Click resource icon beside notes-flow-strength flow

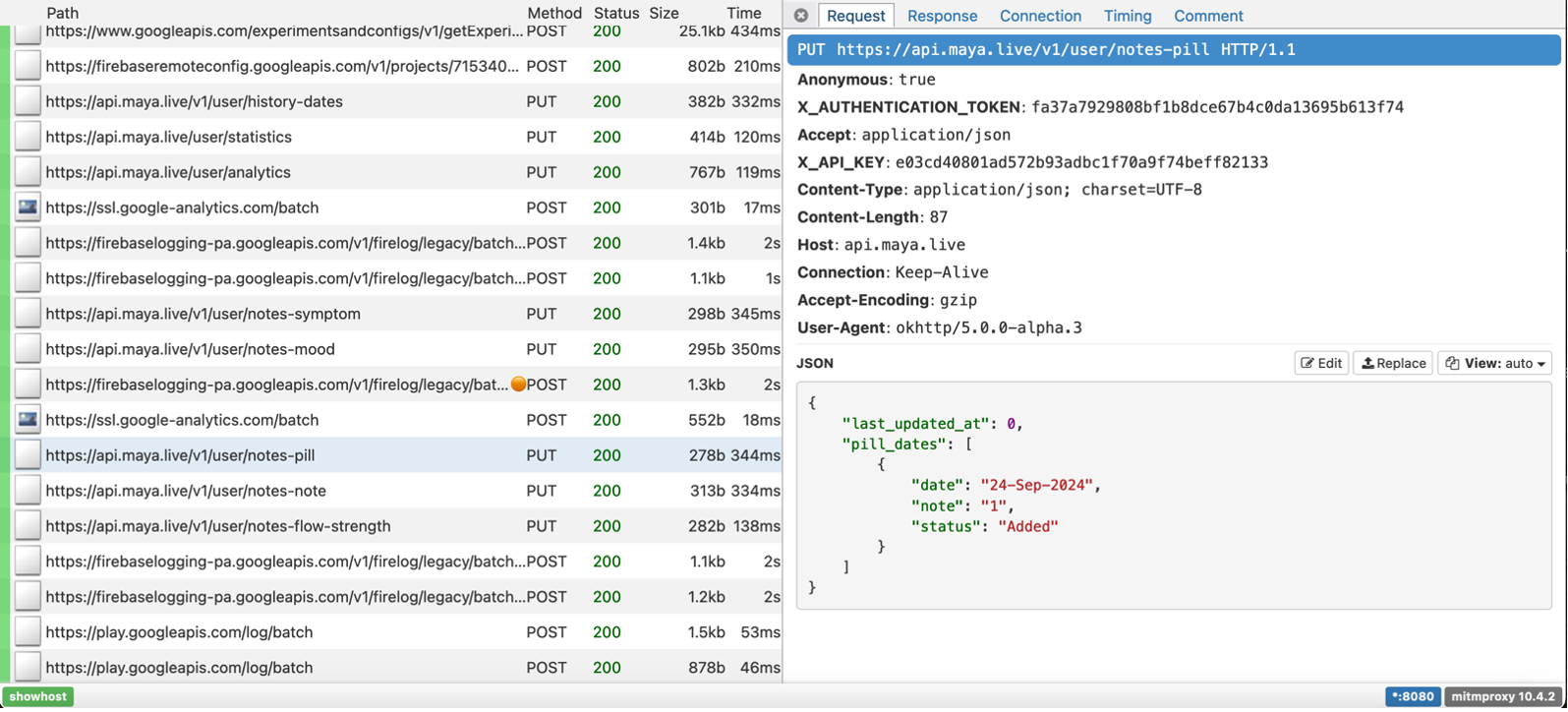click(28, 526)
